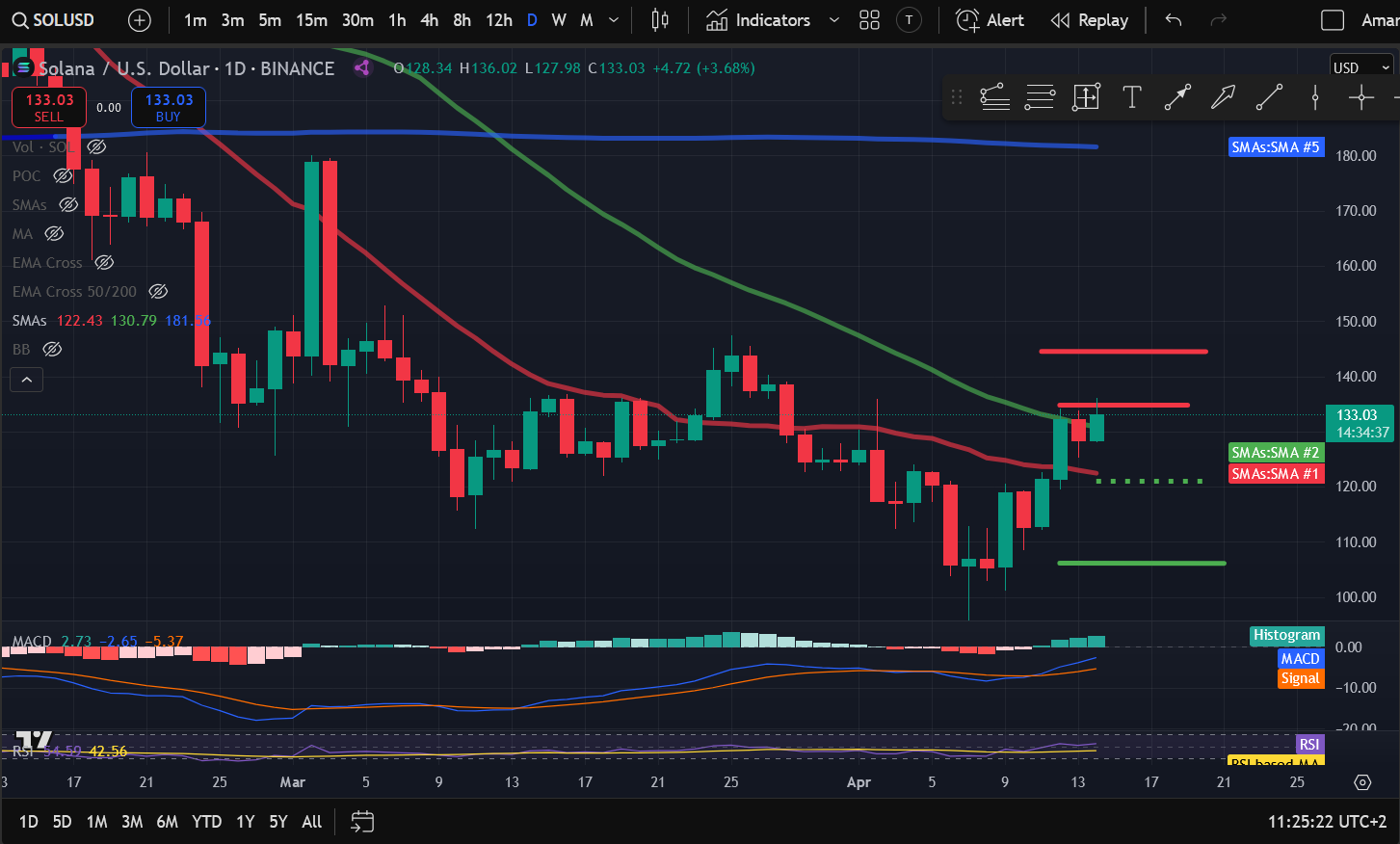Show the EMA Cross indicator

pyautogui.click(x=104, y=262)
